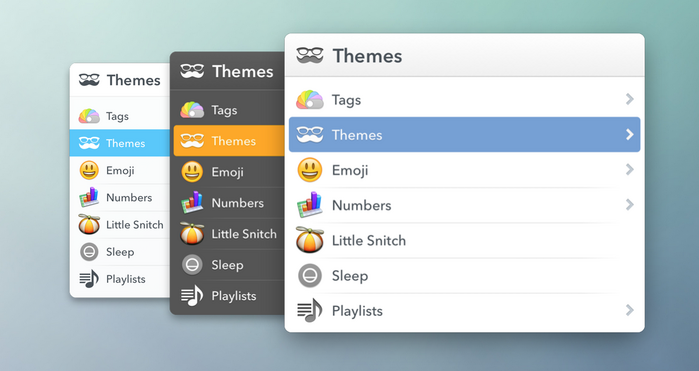
Task: Select "Sleep" label in large white window
Action: pyautogui.click(x=350, y=276)
